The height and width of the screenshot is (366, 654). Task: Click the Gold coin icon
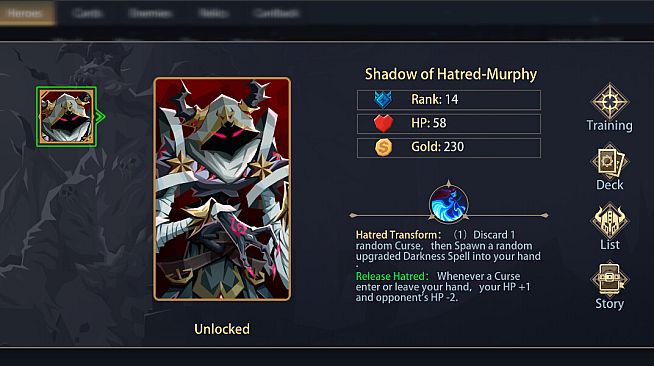(383, 147)
